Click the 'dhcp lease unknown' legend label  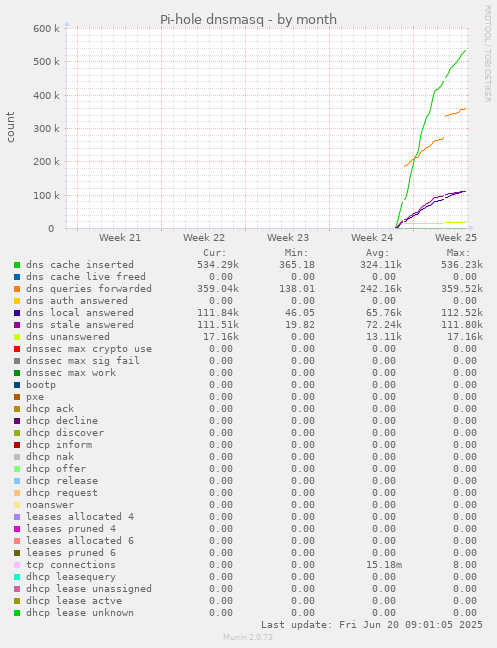[x=80, y=613]
